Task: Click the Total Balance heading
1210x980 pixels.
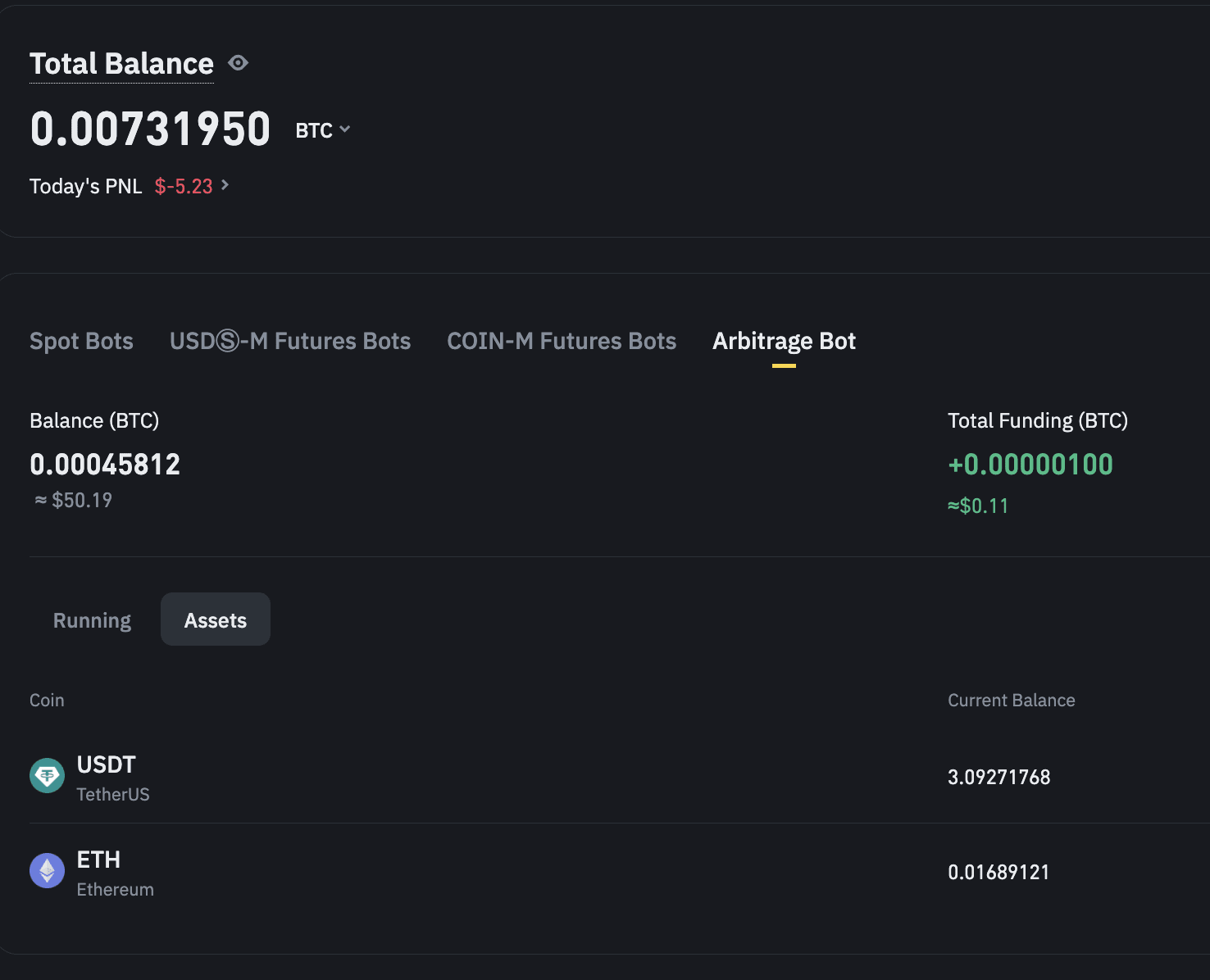Action: [x=121, y=64]
